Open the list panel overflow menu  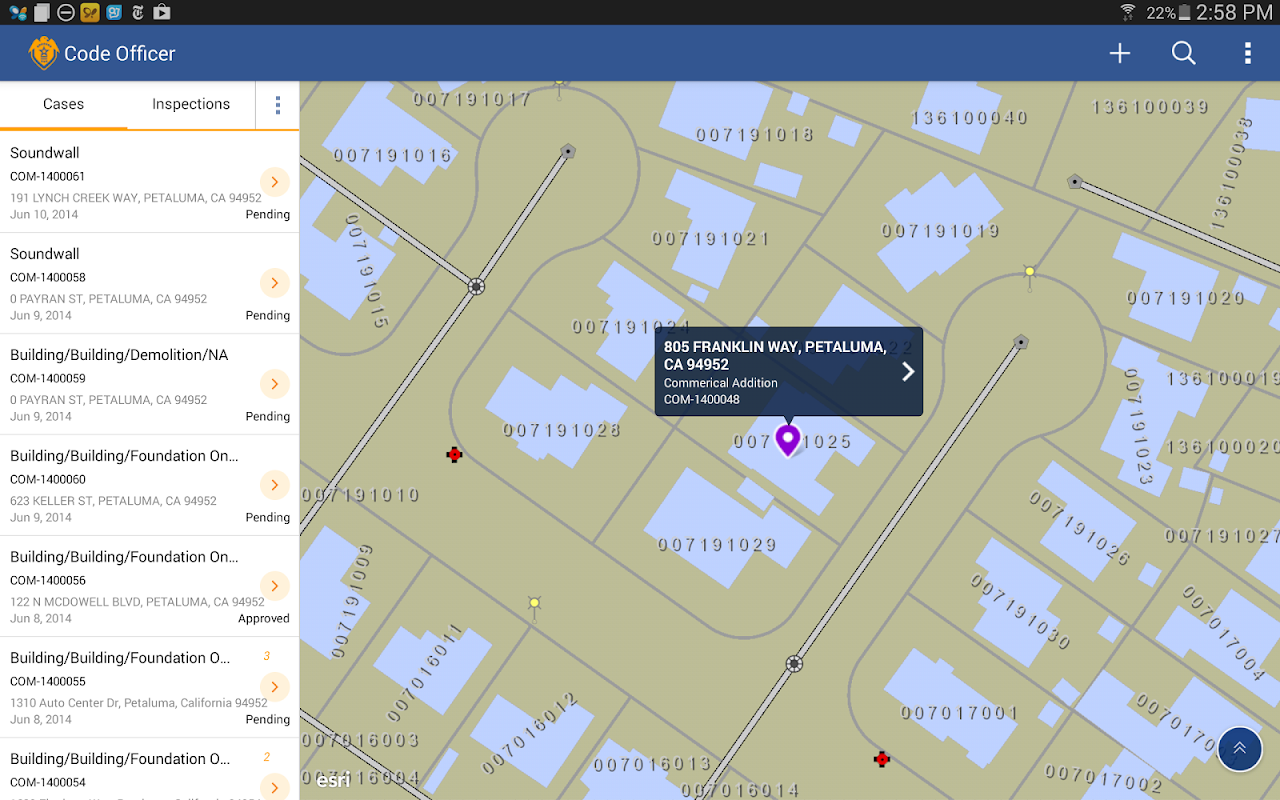click(x=278, y=105)
